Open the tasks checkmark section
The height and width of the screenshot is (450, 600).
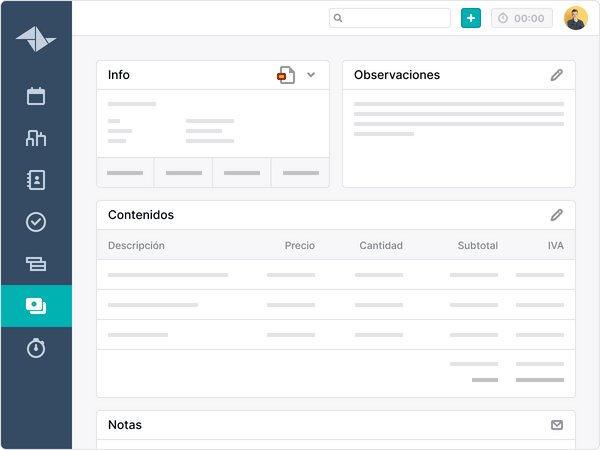pos(36,222)
